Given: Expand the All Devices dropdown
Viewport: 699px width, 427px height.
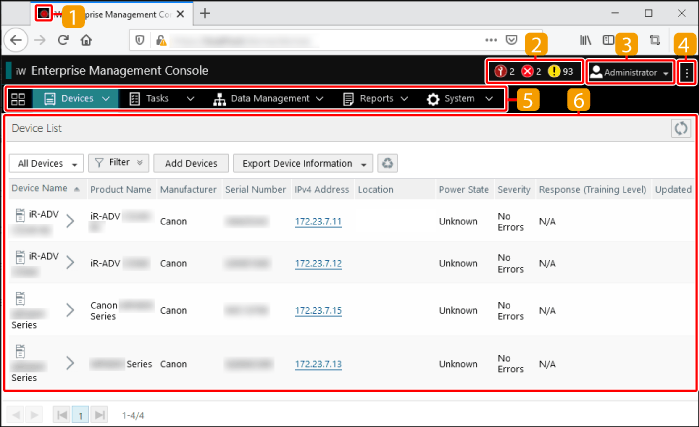Looking at the screenshot, I should tap(44, 163).
